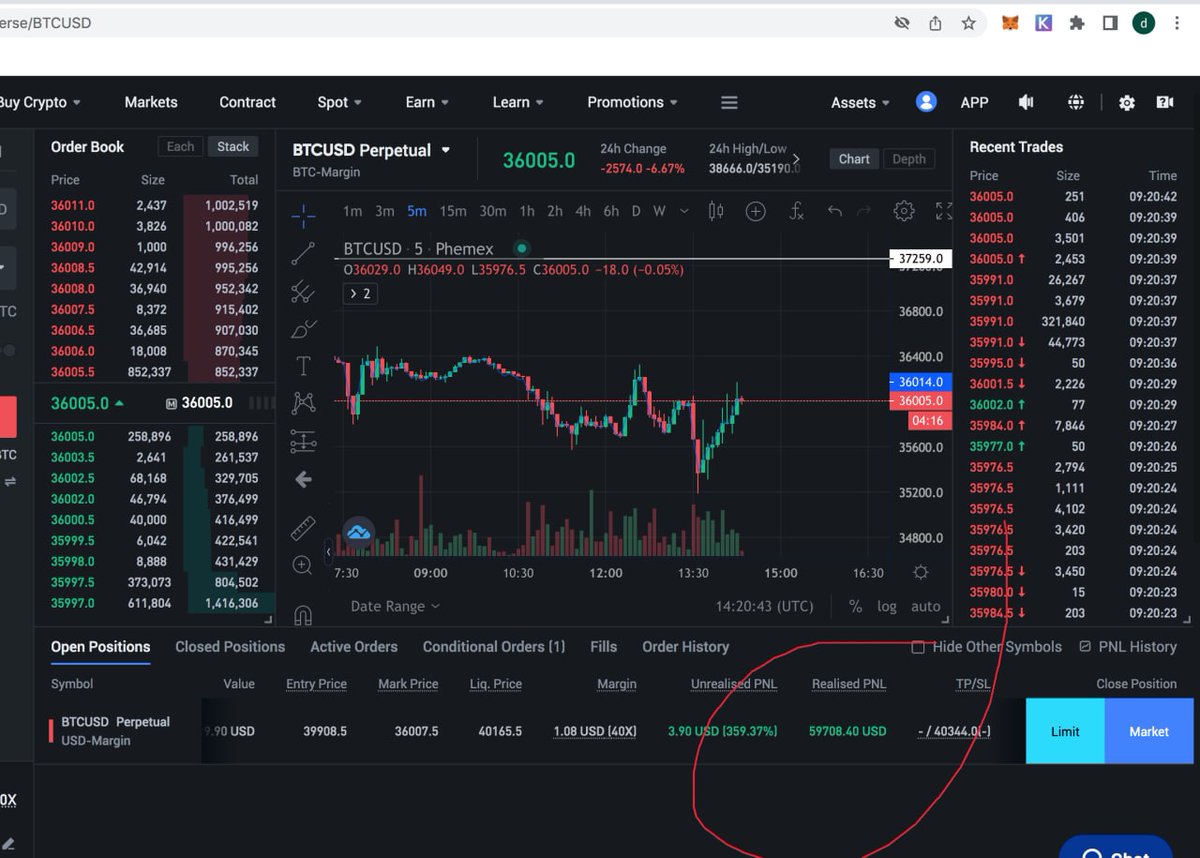Screen dimensions: 1200x858
Task: Open the user profile avatar menu
Action: (926, 102)
